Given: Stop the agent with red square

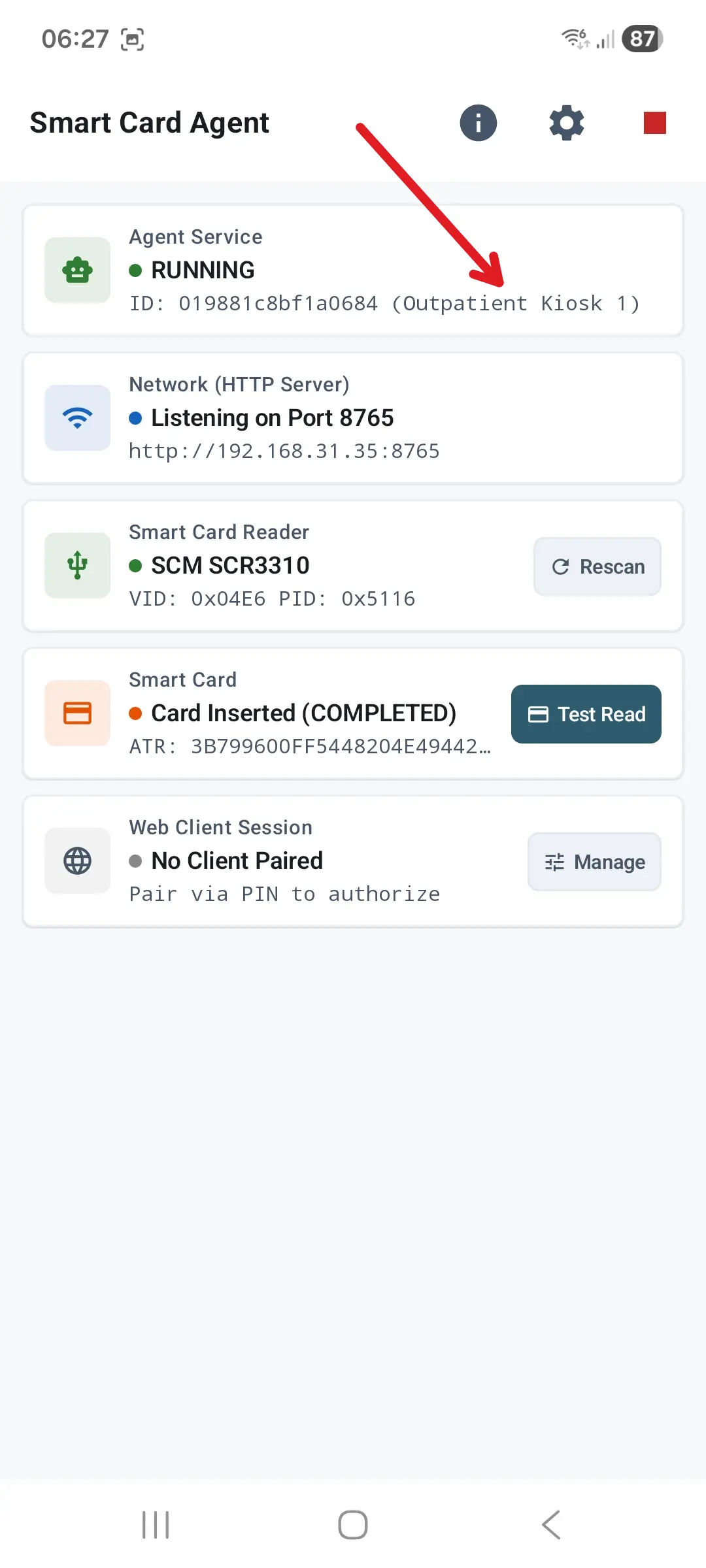Looking at the screenshot, I should tap(654, 123).
